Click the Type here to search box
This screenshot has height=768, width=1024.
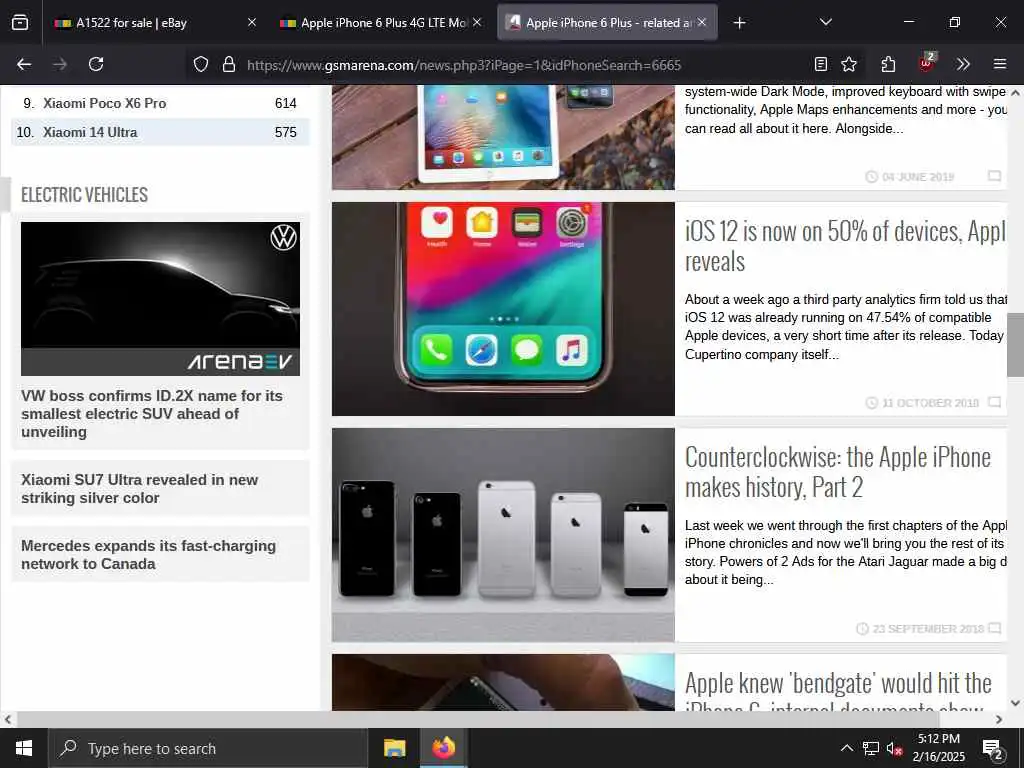(x=208, y=748)
